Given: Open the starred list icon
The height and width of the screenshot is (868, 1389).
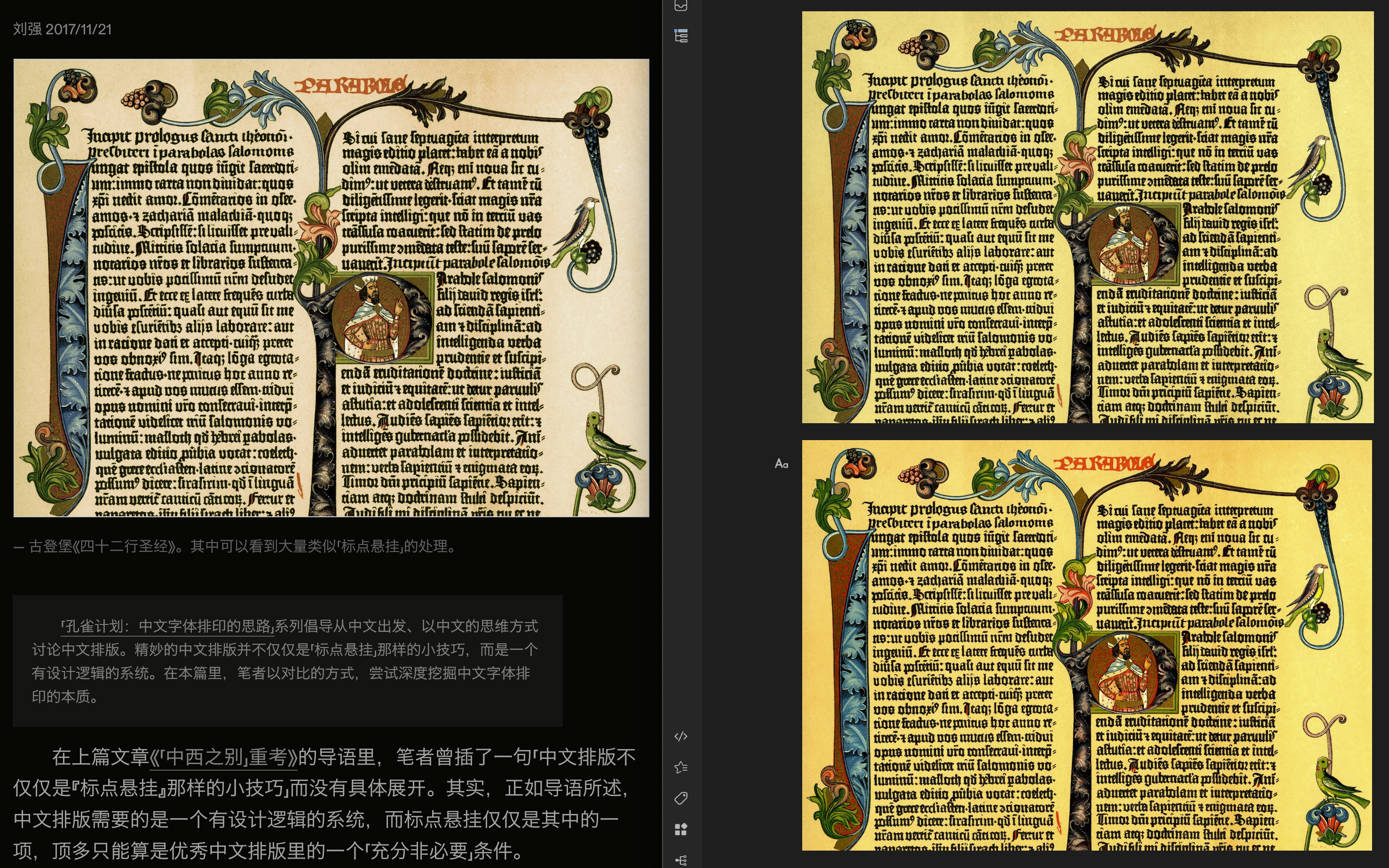Looking at the screenshot, I should coord(681,767).
